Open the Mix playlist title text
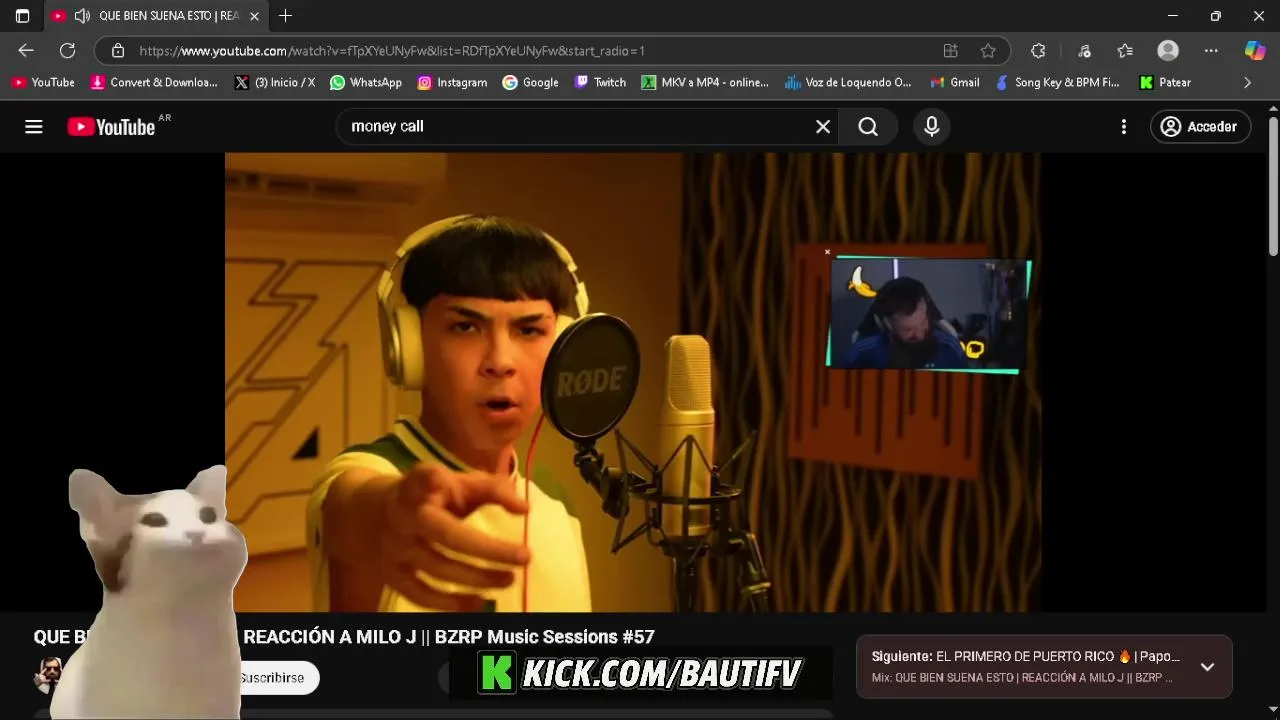1280x720 pixels. 1022,678
